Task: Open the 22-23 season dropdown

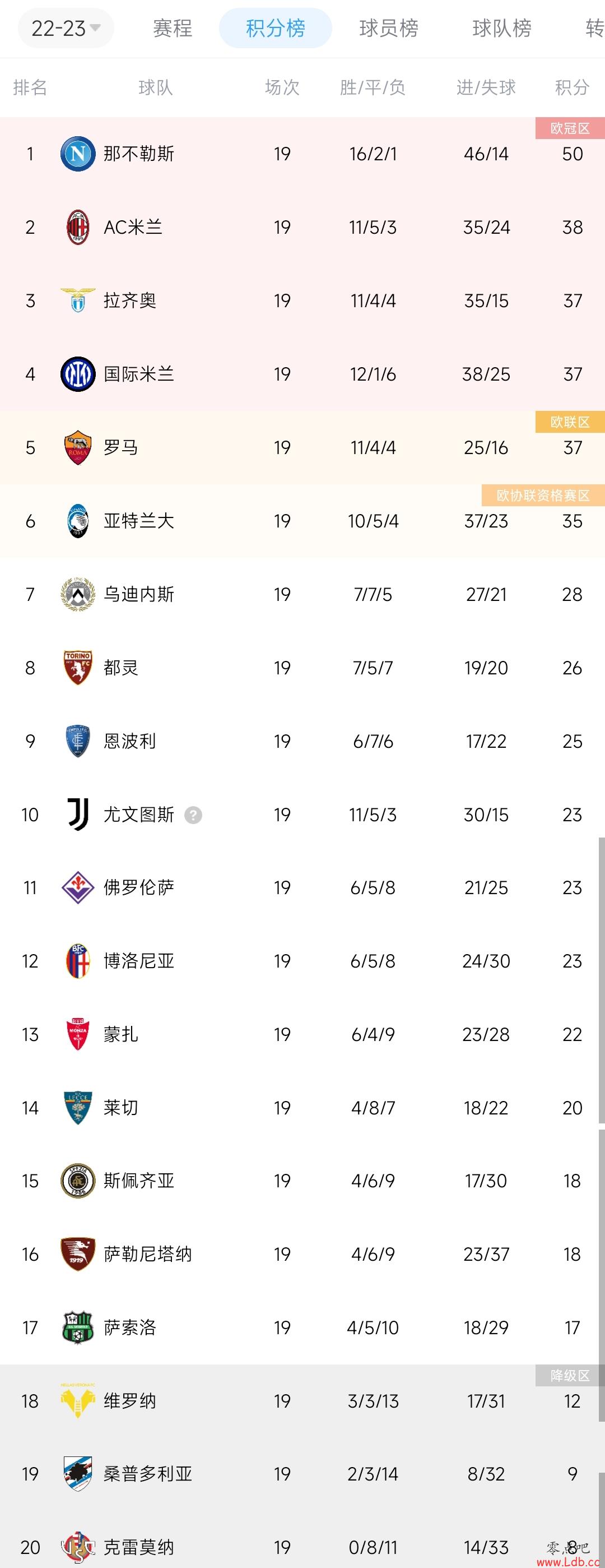Action: (x=66, y=28)
